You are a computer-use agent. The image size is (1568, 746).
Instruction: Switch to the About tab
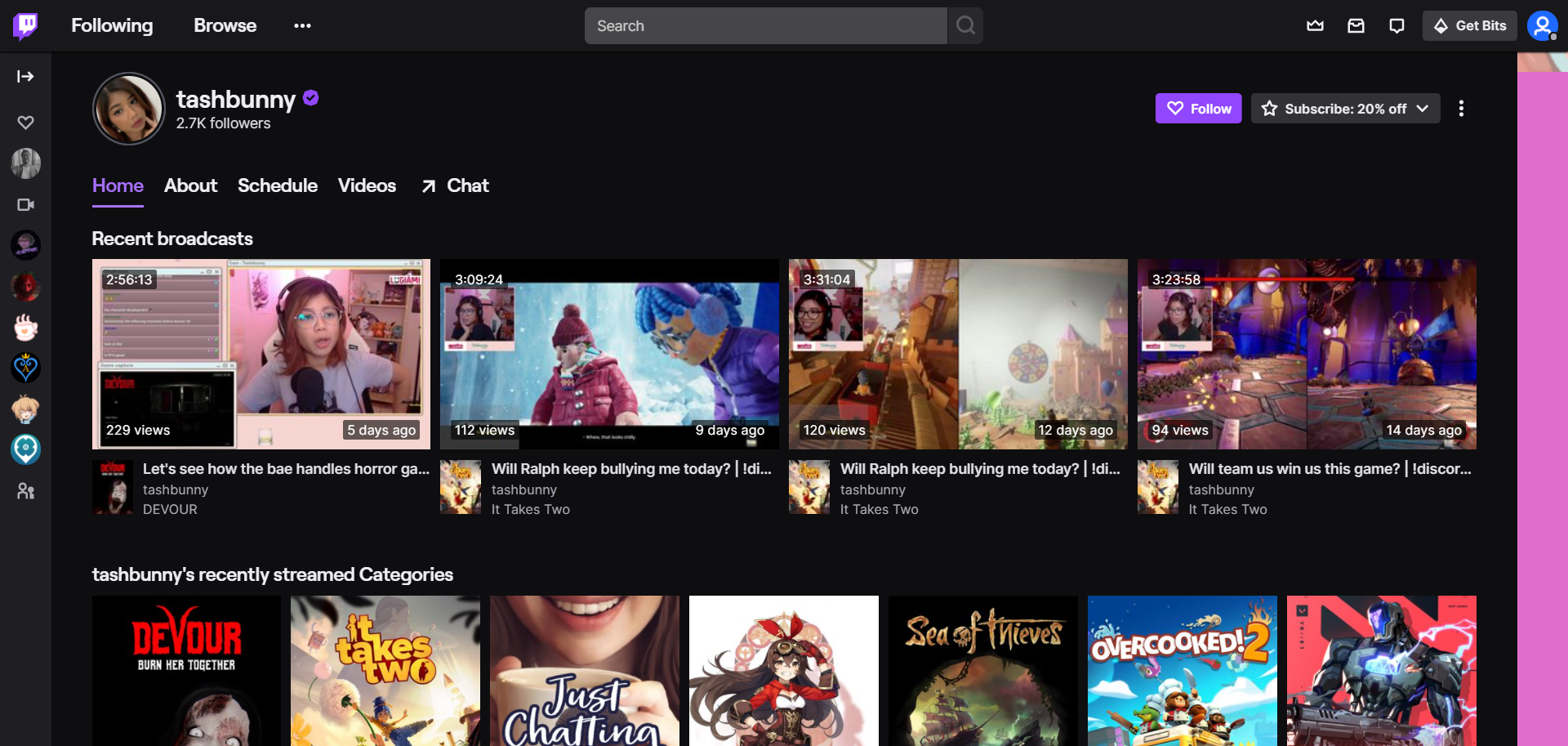190,186
